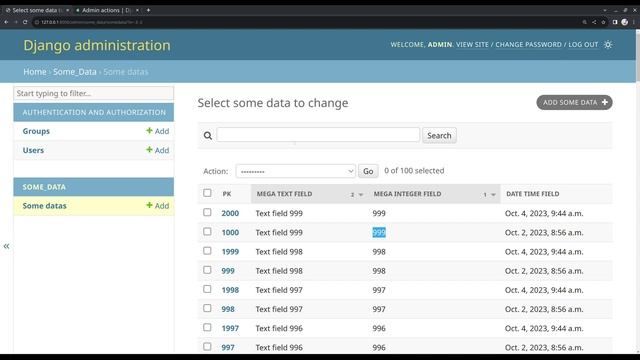Check the row with PK 2000

[207, 212]
